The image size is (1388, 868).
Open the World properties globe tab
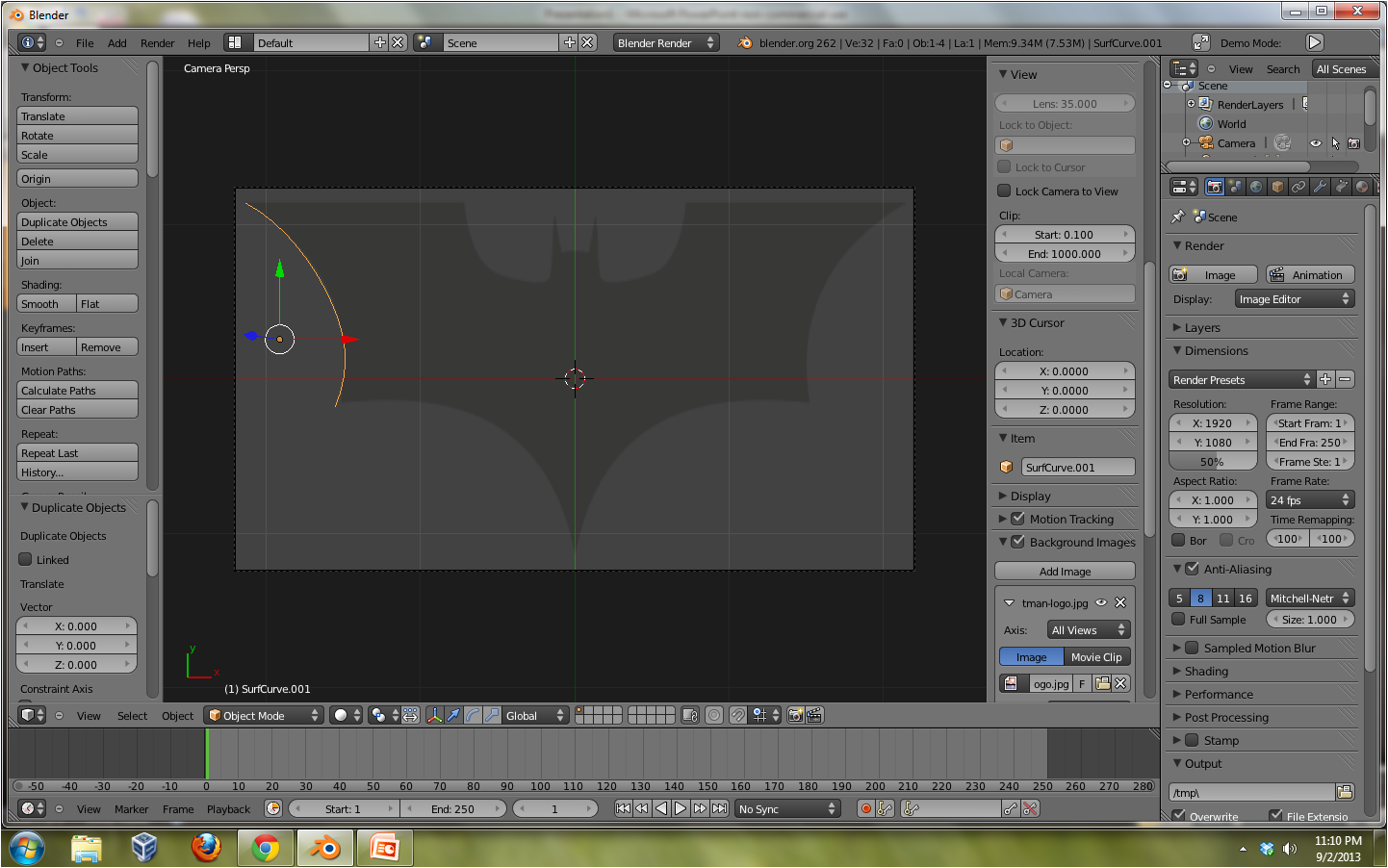pos(1256,187)
